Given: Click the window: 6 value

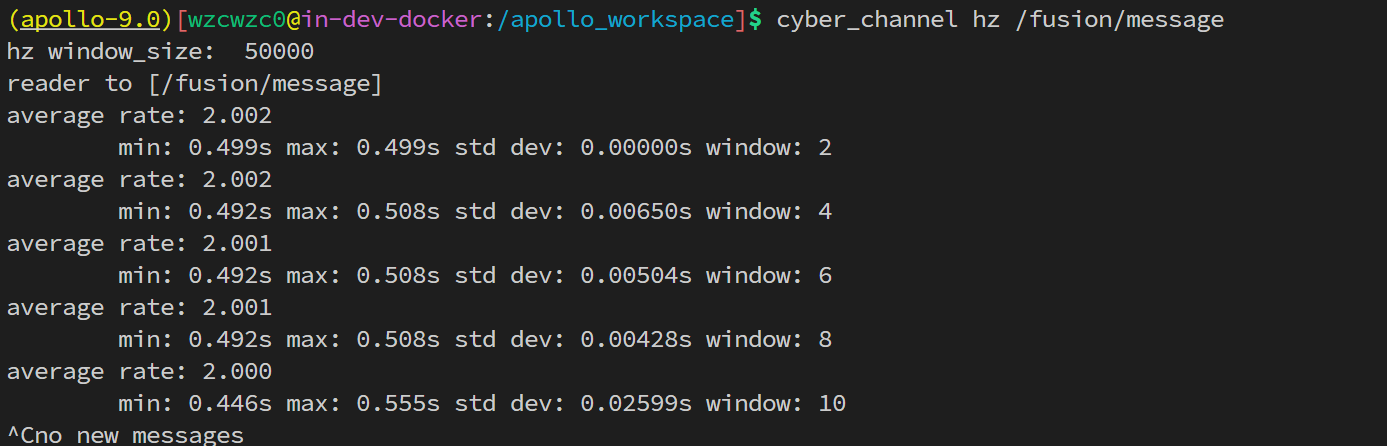Looking at the screenshot, I should point(769,276).
